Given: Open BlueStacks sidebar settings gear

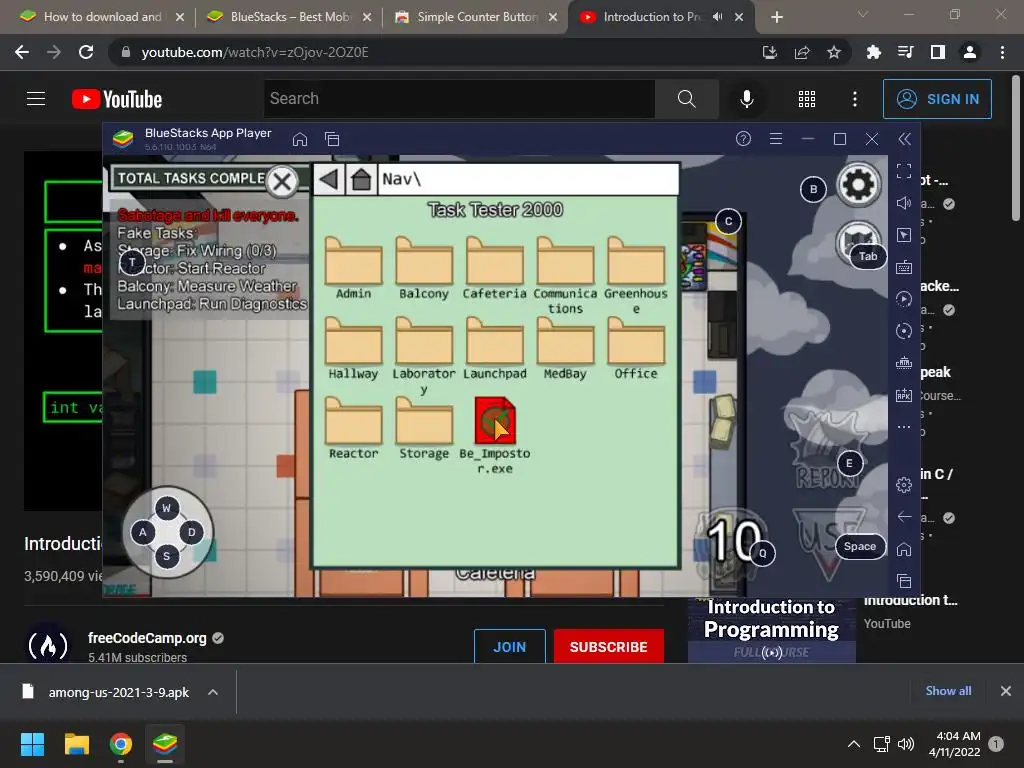Looking at the screenshot, I should click(904, 485).
